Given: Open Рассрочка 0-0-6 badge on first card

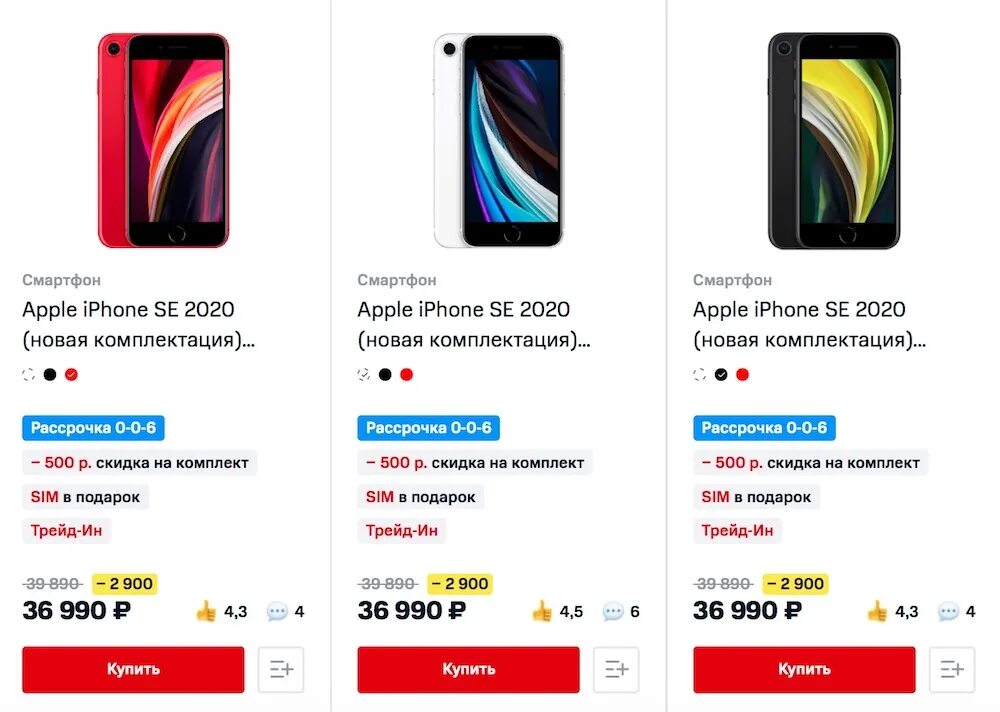Looking at the screenshot, I should (x=93, y=428).
